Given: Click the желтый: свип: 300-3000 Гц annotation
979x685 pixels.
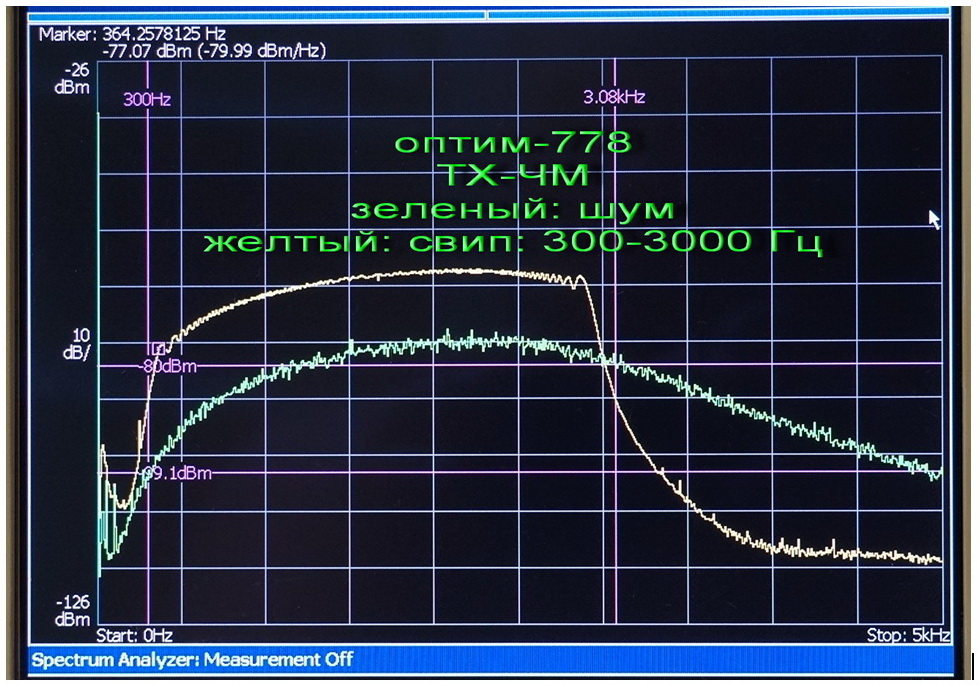Looking at the screenshot, I should click(x=513, y=241).
